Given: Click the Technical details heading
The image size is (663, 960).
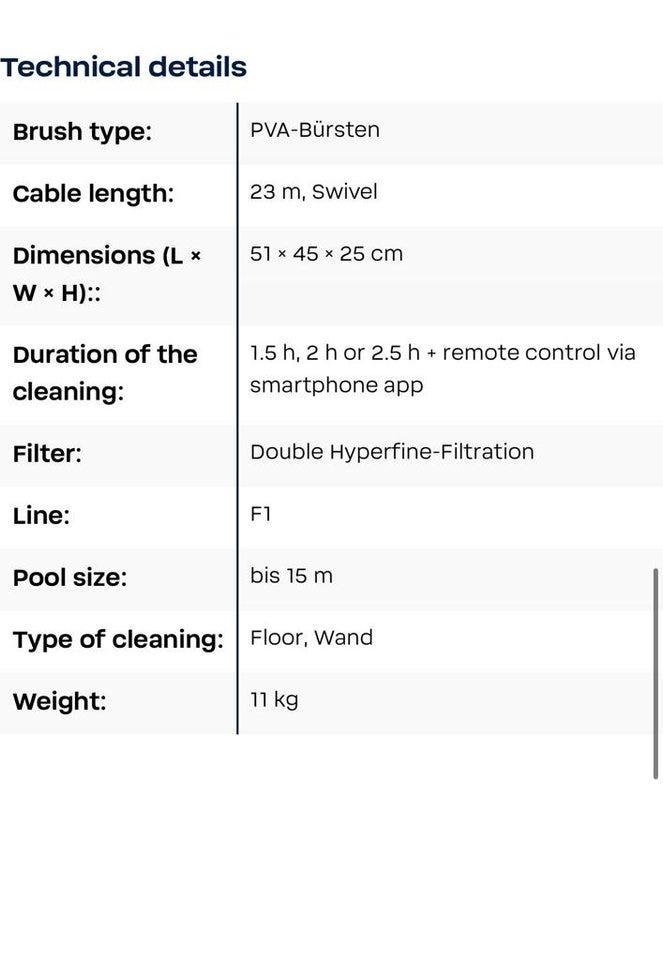Looking at the screenshot, I should click(123, 67).
